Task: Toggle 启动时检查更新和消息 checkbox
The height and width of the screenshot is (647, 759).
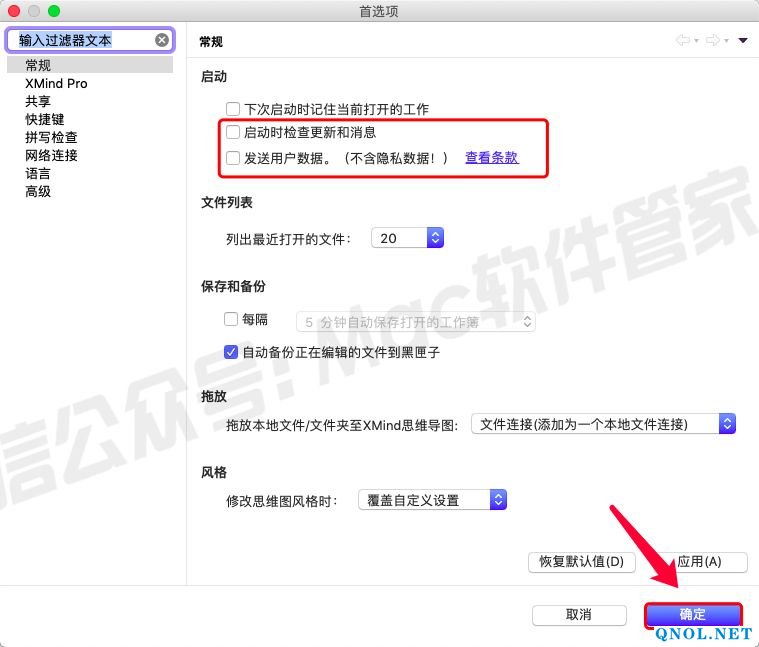Action: tap(233, 132)
